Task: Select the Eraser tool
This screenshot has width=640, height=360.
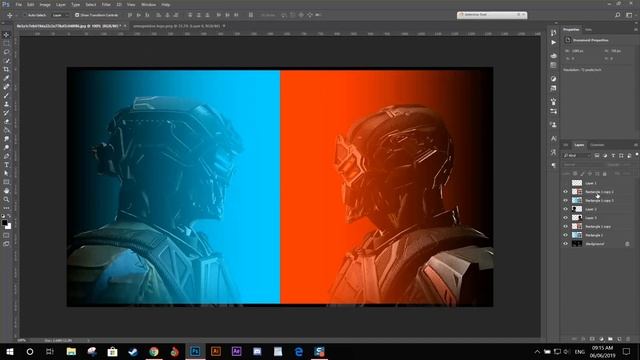Action: [6, 121]
